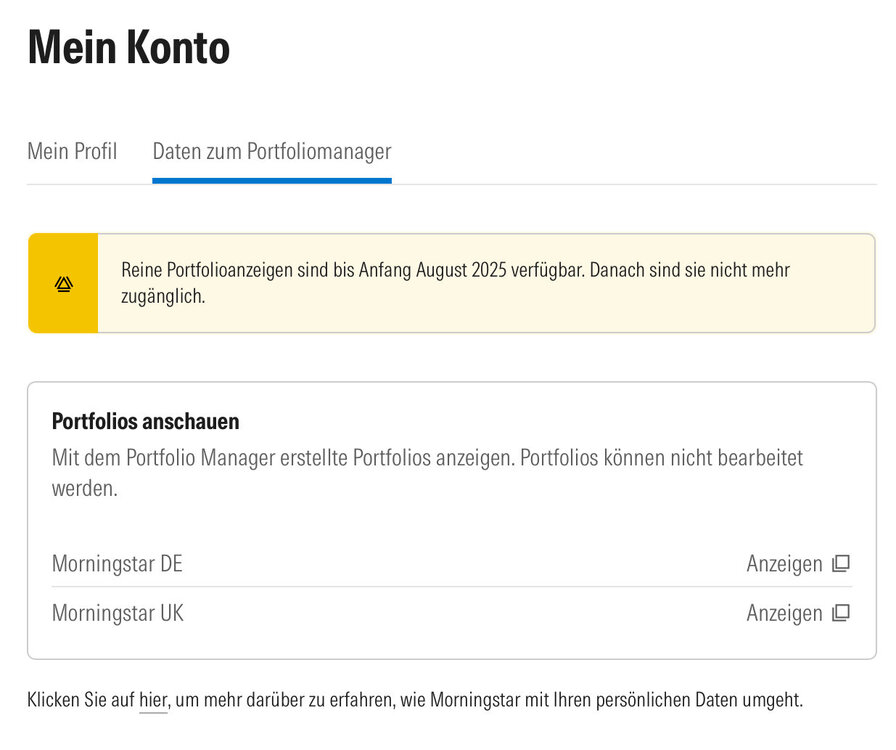Select the Morningstar DE row label
Image resolution: width=896 pixels, height=750 pixels.
point(117,564)
